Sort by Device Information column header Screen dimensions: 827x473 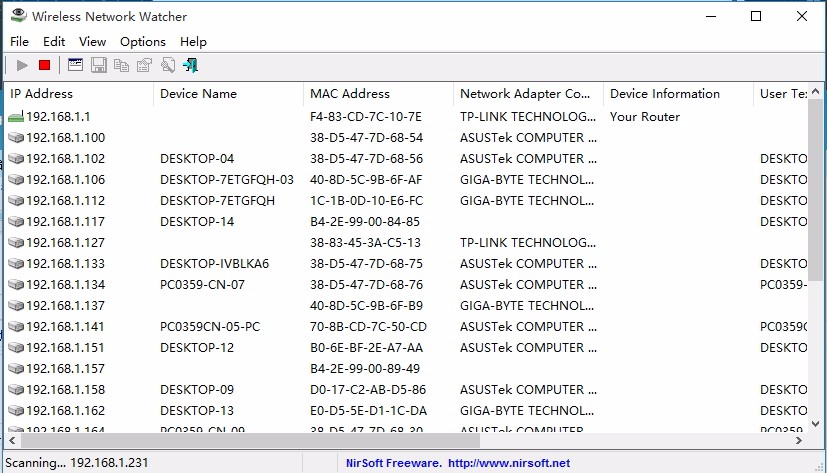tap(678, 94)
